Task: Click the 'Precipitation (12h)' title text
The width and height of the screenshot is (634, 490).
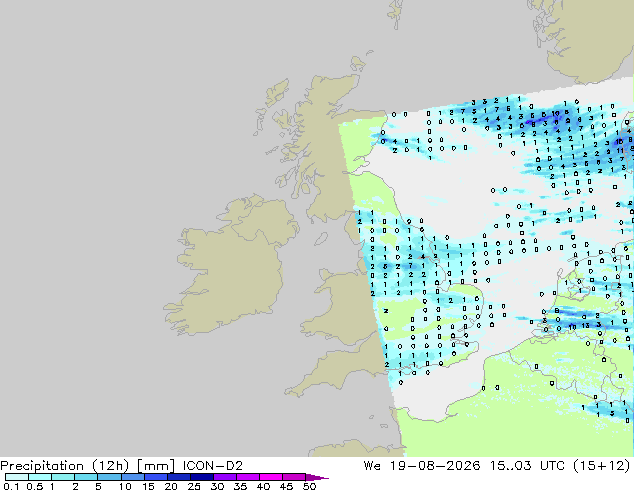Action: 64,466
